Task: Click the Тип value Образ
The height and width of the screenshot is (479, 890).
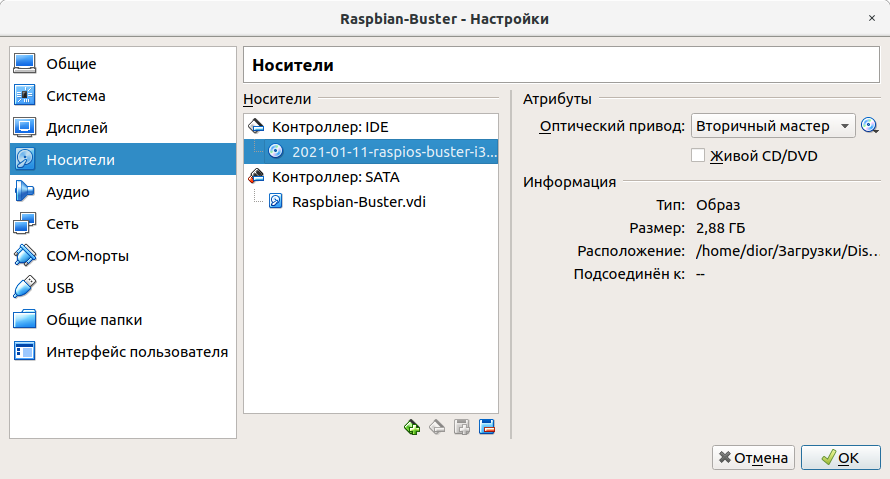Action: pyautogui.click(x=718, y=205)
